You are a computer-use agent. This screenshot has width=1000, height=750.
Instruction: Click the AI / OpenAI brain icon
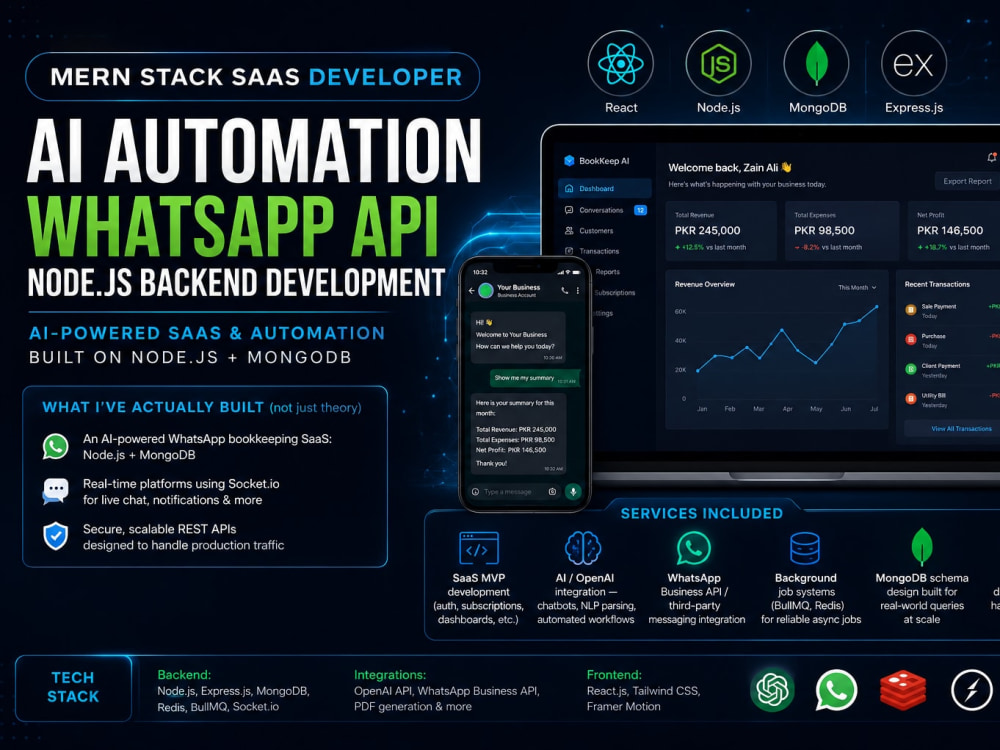pyautogui.click(x=583, y=548)
